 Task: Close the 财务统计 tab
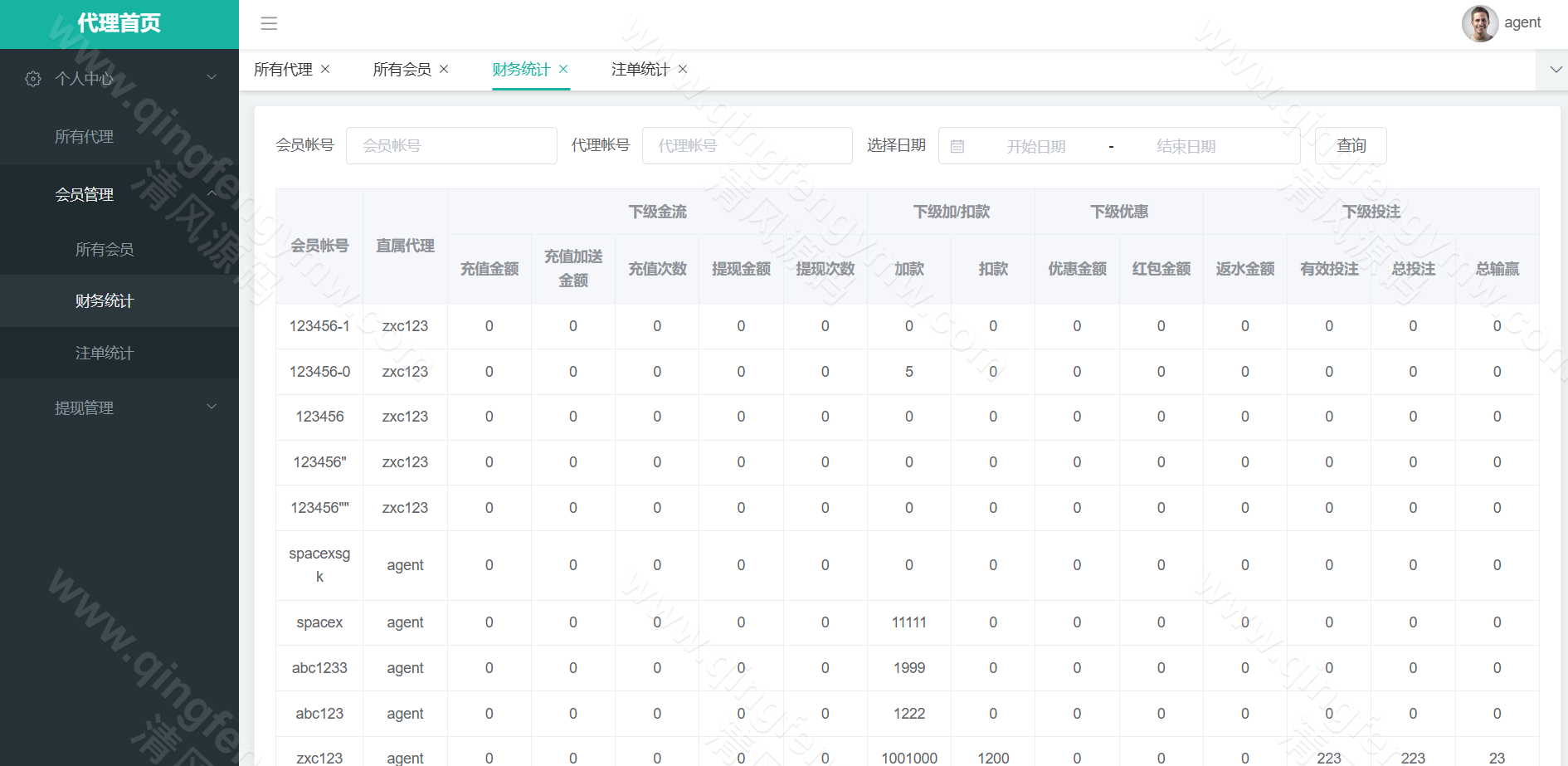563,69
